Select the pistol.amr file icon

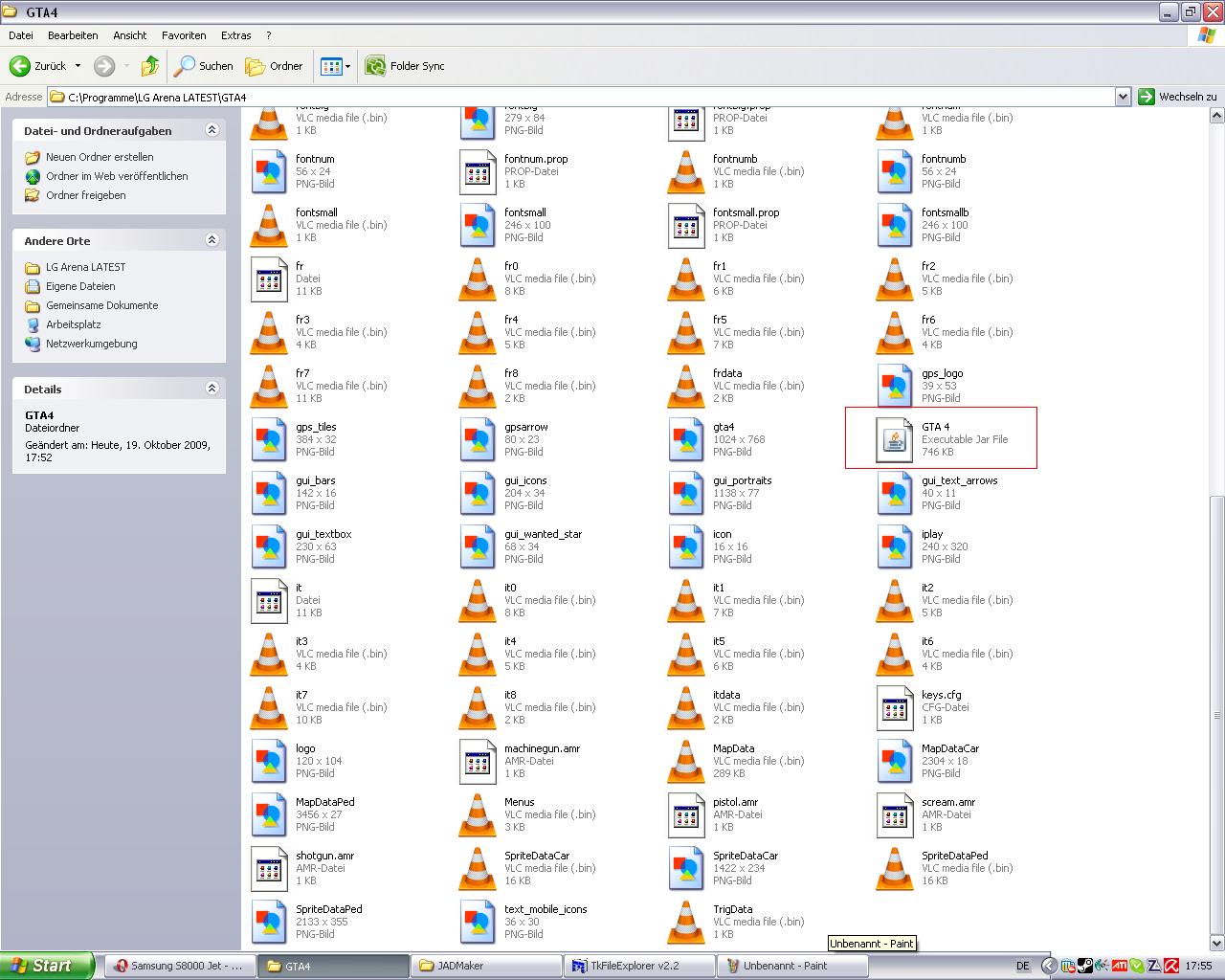pyautogui.click(x=686, y=814)
